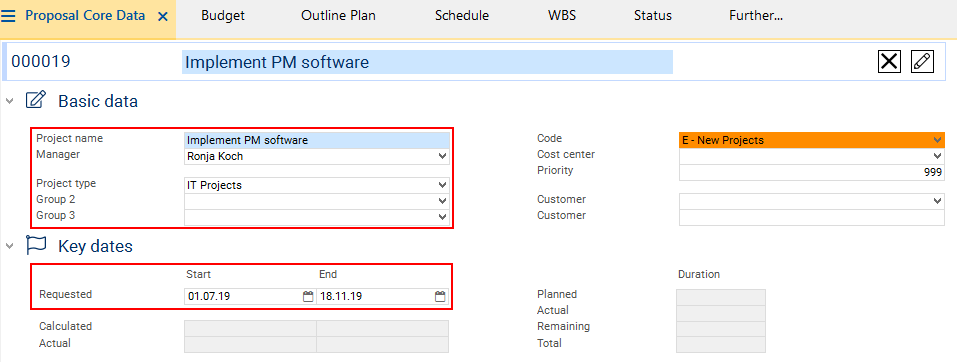957x362 pixels.
Task: Open the hamburger menu beside Proposal Core Data
Action: click(x=9, y=16)
